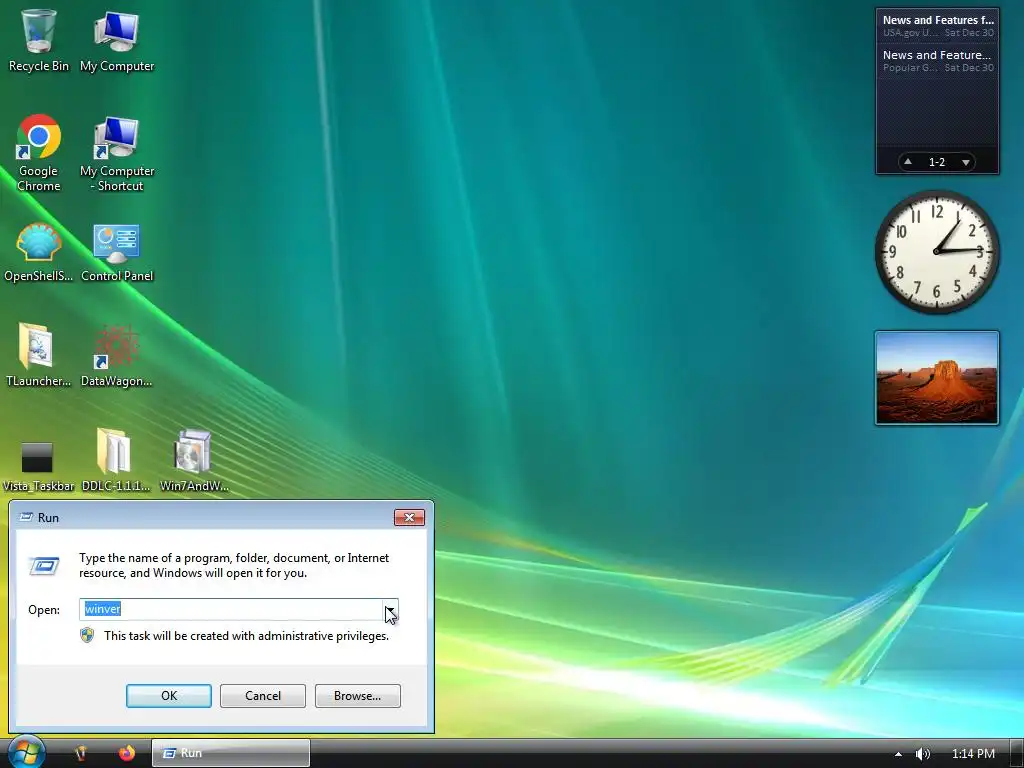Close the Run dialog with the red X
The width and height of the screenshot is (1024, 768).
point(409,517)
